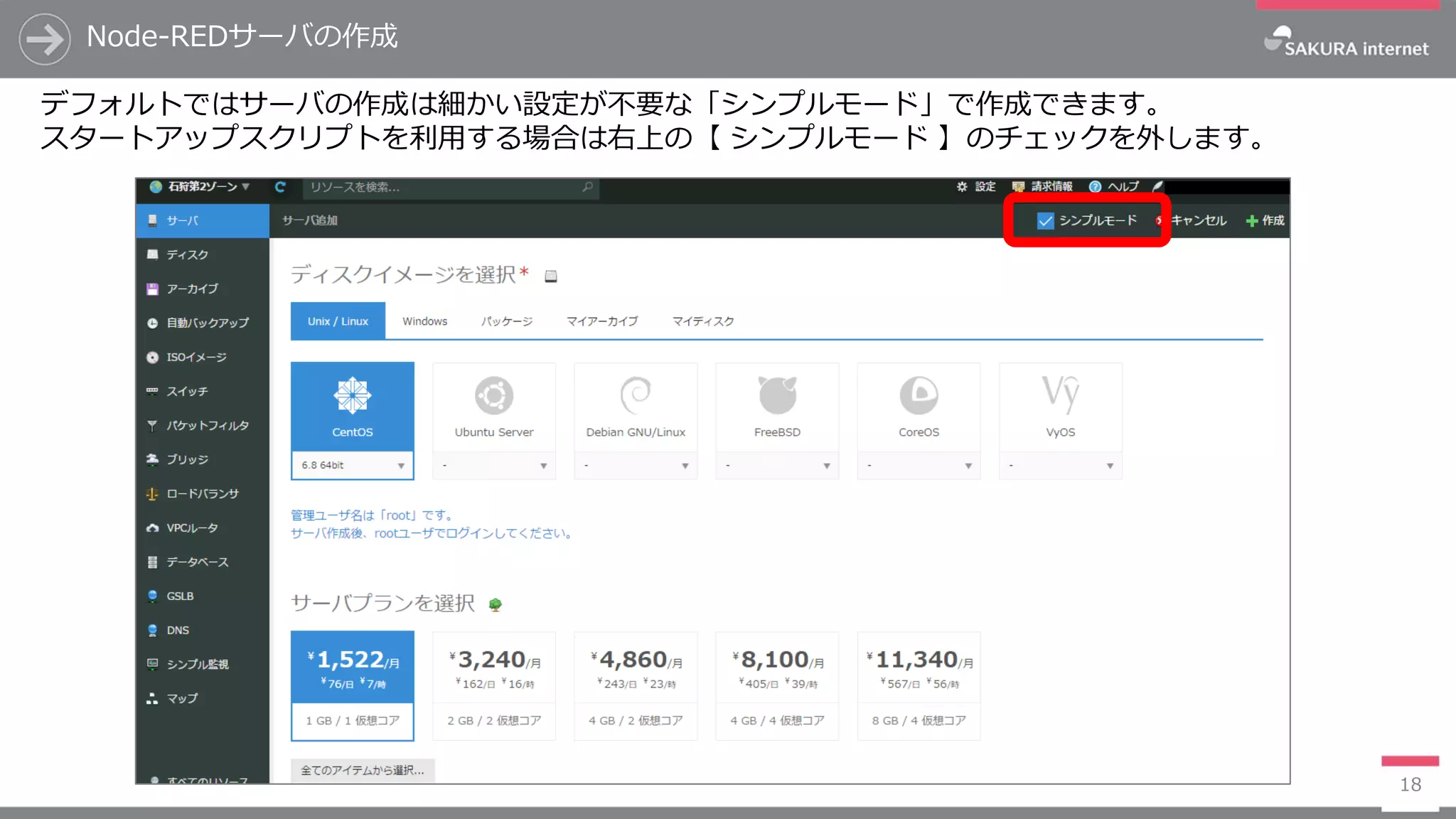1456x819 pixels.
Task: Open the 石狩第2ゾーン zone dropdown
Action: [200, 186]
